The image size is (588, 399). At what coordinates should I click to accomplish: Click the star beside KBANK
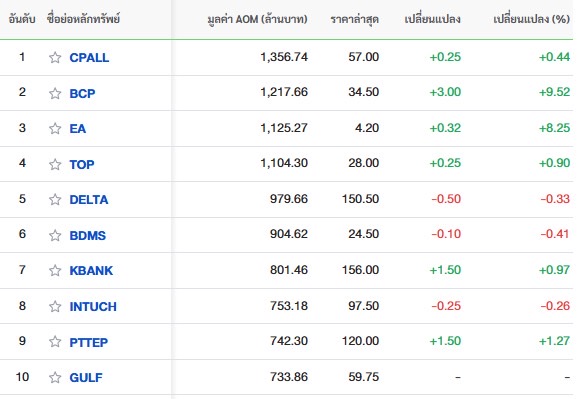point(55,270)
